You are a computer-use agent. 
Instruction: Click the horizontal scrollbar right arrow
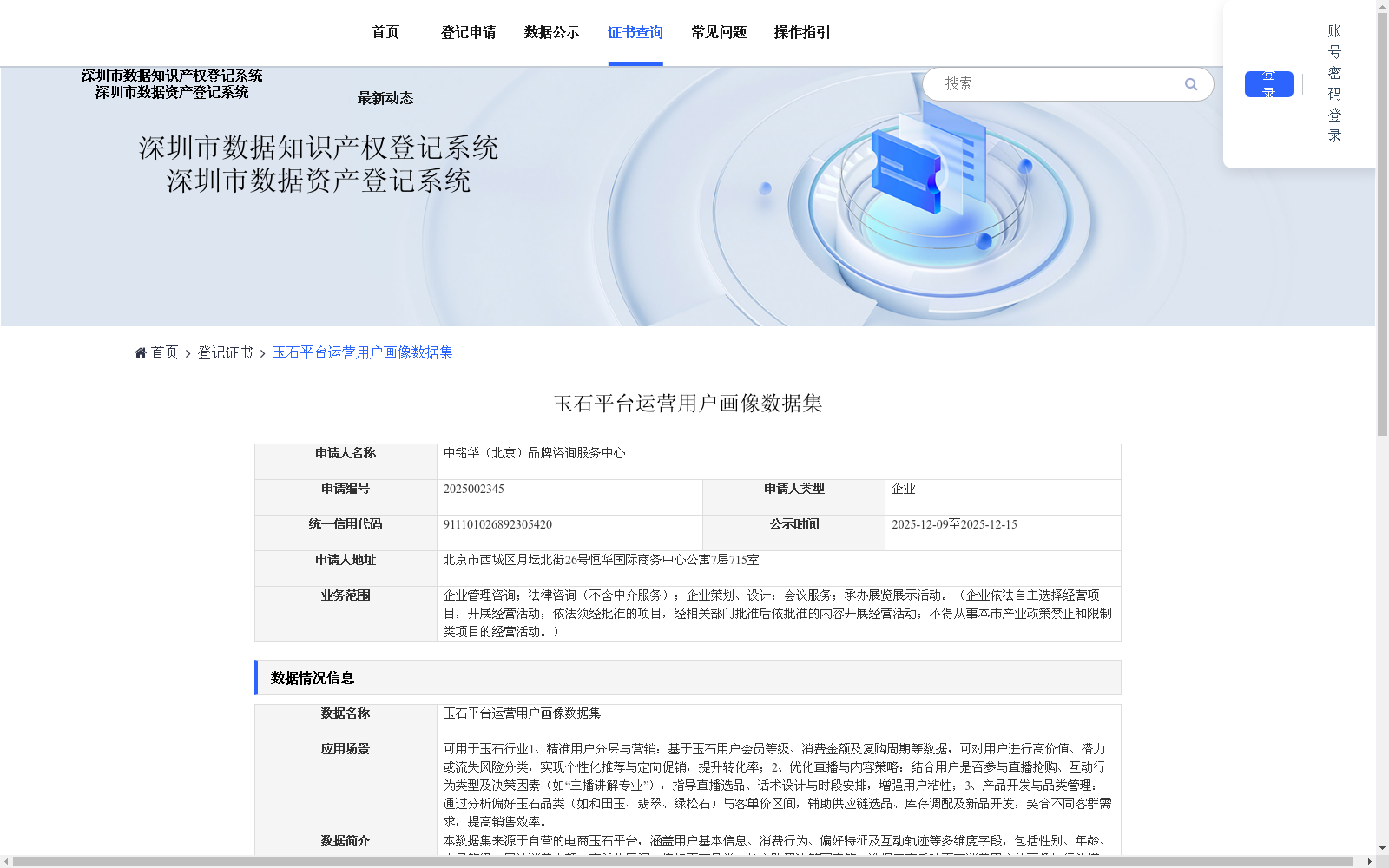[x=1369, y=861]
